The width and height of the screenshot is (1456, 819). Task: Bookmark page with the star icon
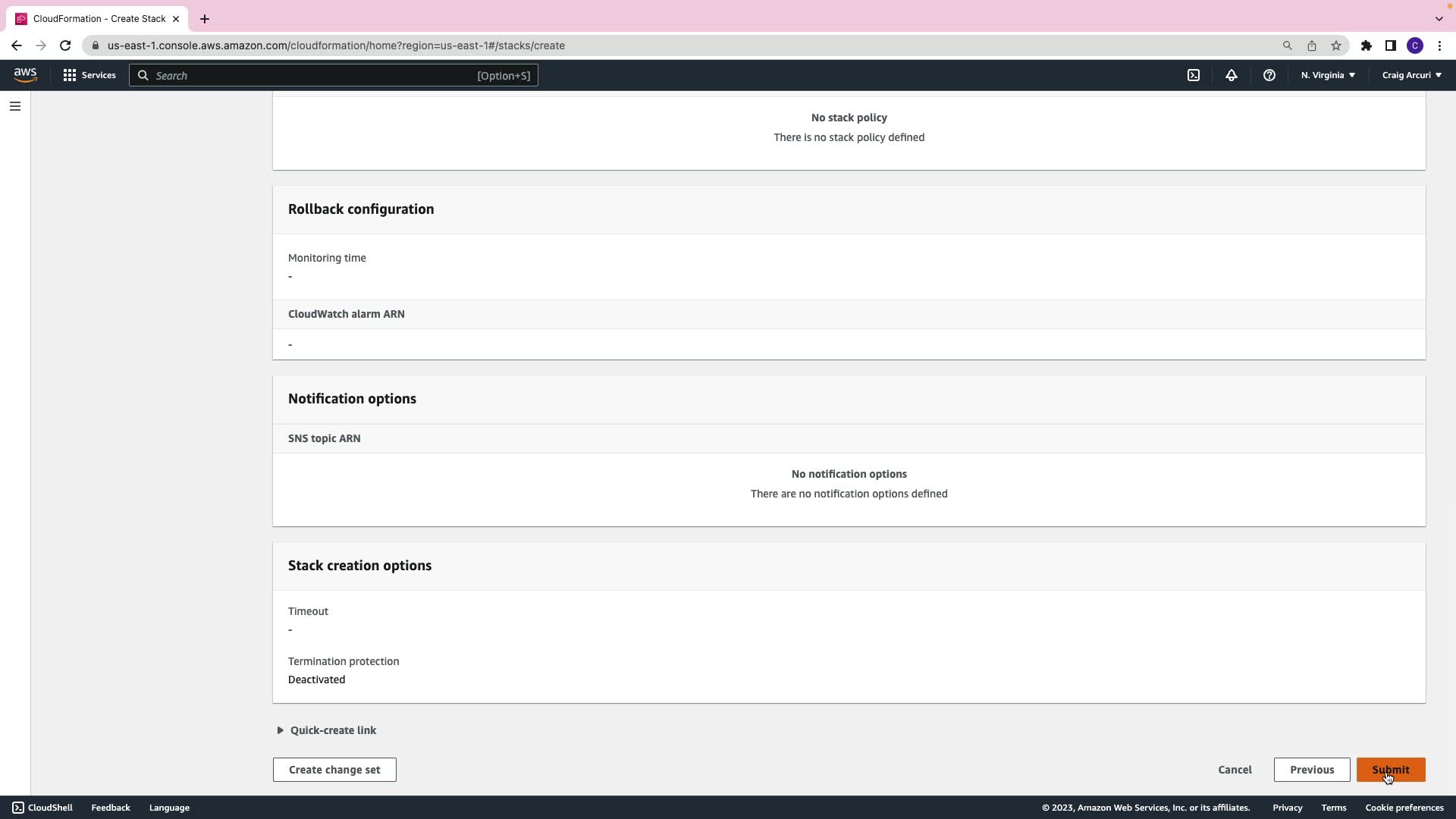coord(1336,45)
